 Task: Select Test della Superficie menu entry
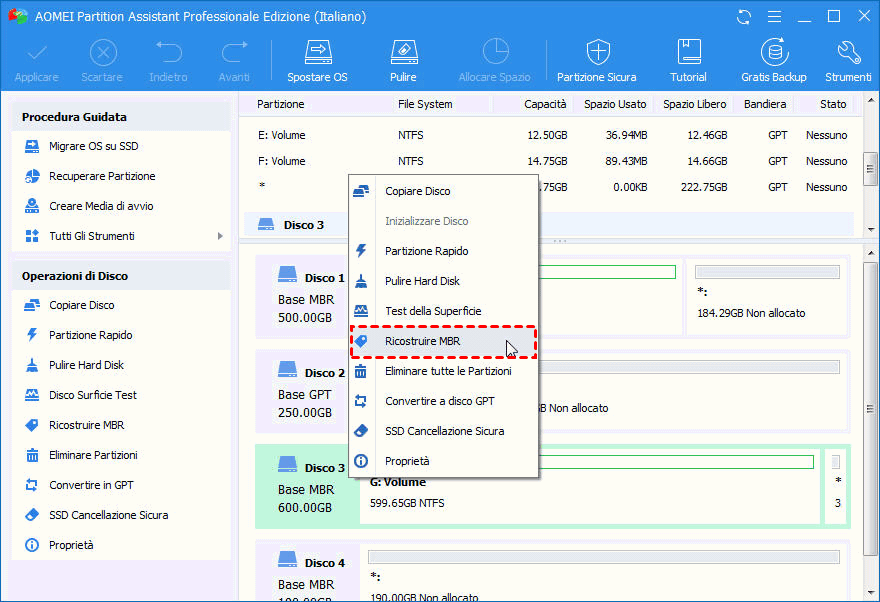pos(443,311)
